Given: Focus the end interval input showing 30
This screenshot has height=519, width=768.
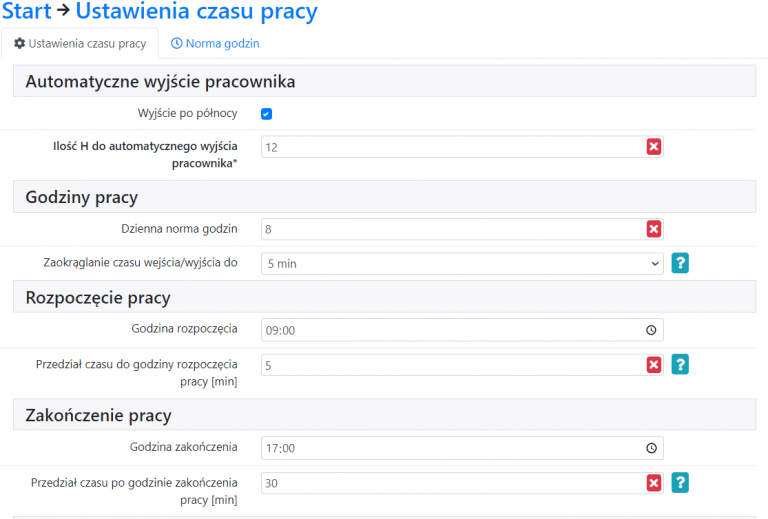Looking at the screenshot, I should (x=450, y=483).
